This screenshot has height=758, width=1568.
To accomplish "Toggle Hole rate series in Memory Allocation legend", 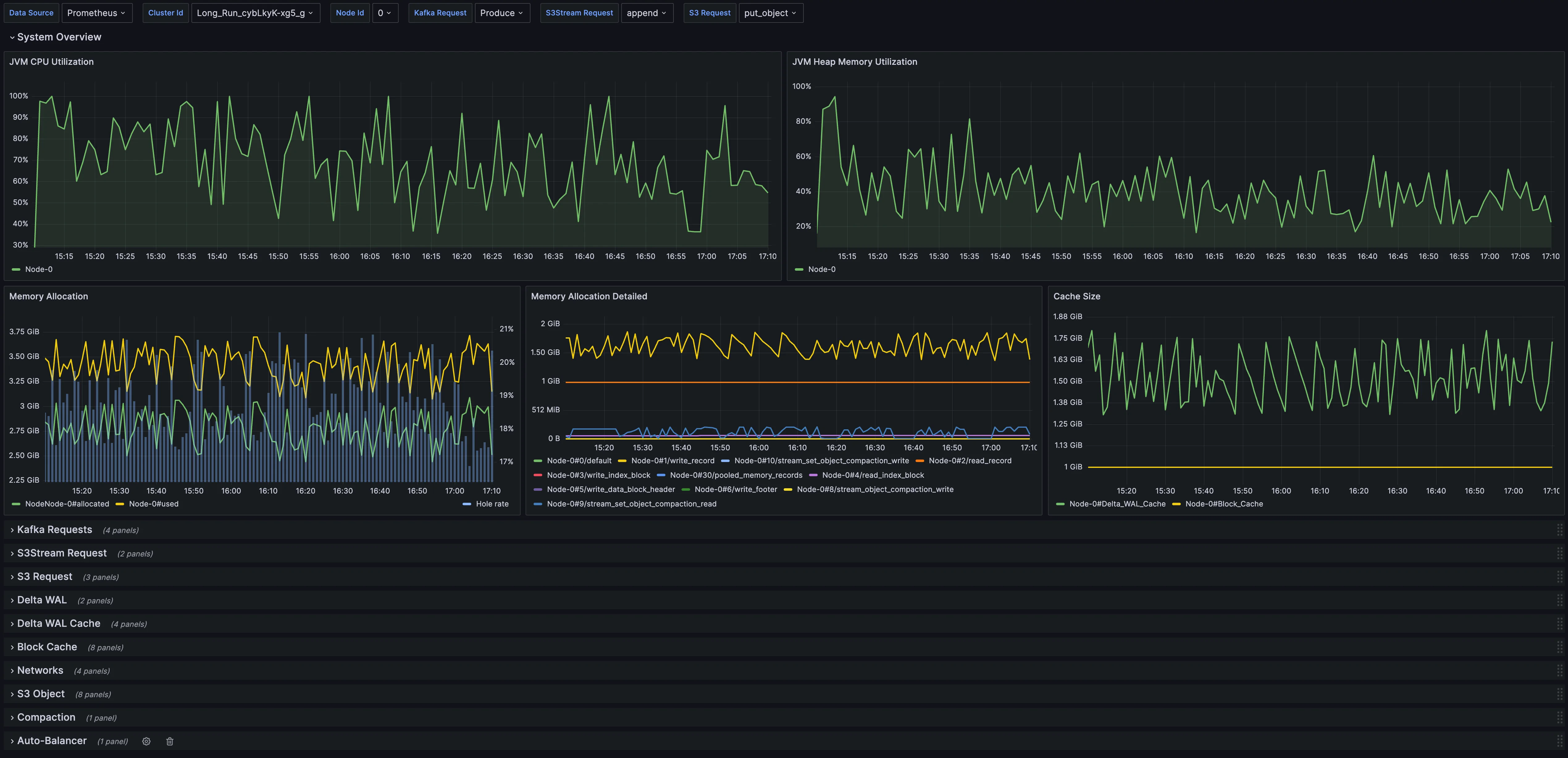I will click(x=491, y=504).
